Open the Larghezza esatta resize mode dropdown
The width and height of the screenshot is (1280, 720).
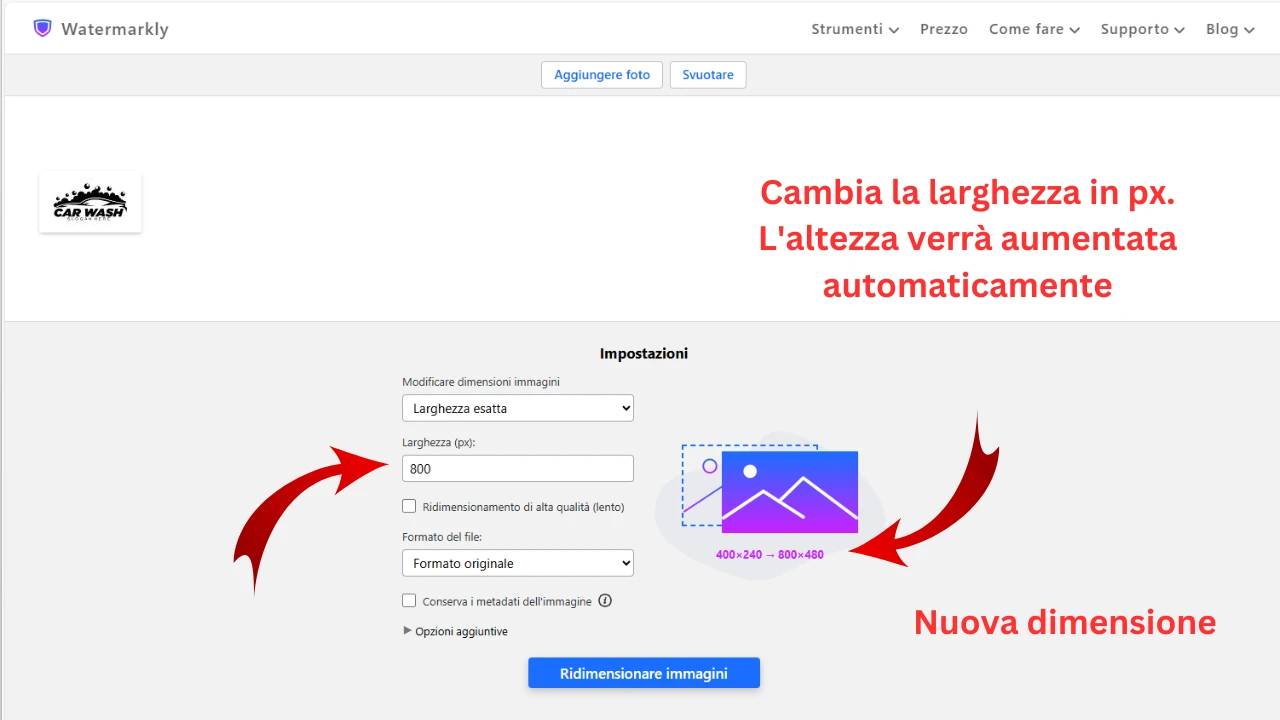point(518,408)
